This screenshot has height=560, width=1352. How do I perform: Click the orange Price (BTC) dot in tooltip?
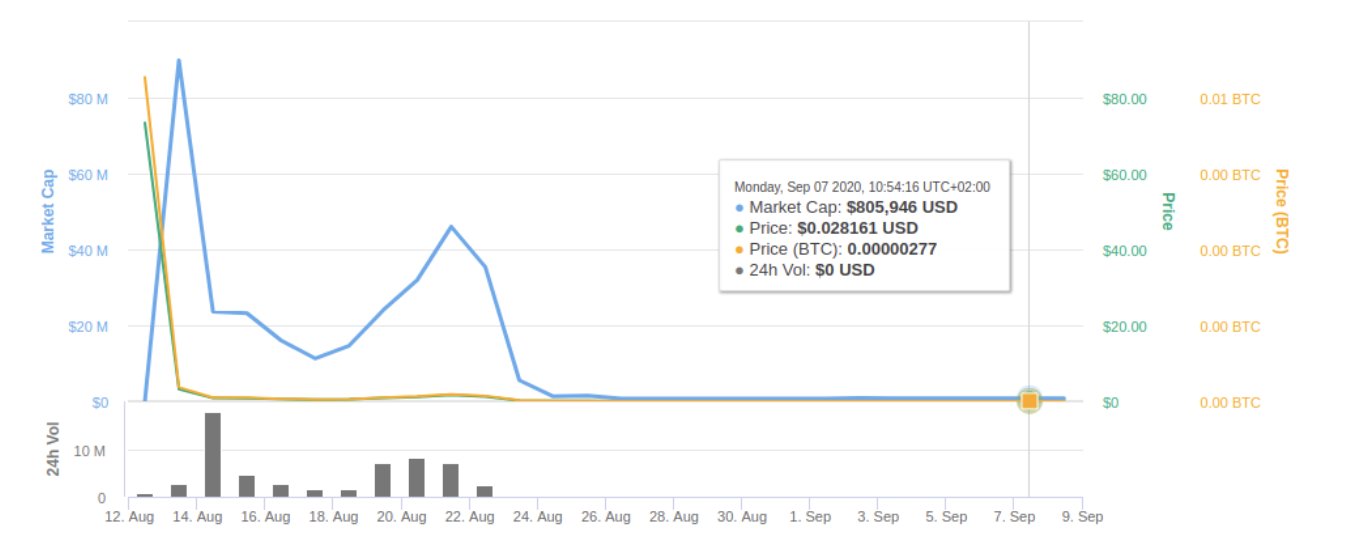click(x=739, y=250)
